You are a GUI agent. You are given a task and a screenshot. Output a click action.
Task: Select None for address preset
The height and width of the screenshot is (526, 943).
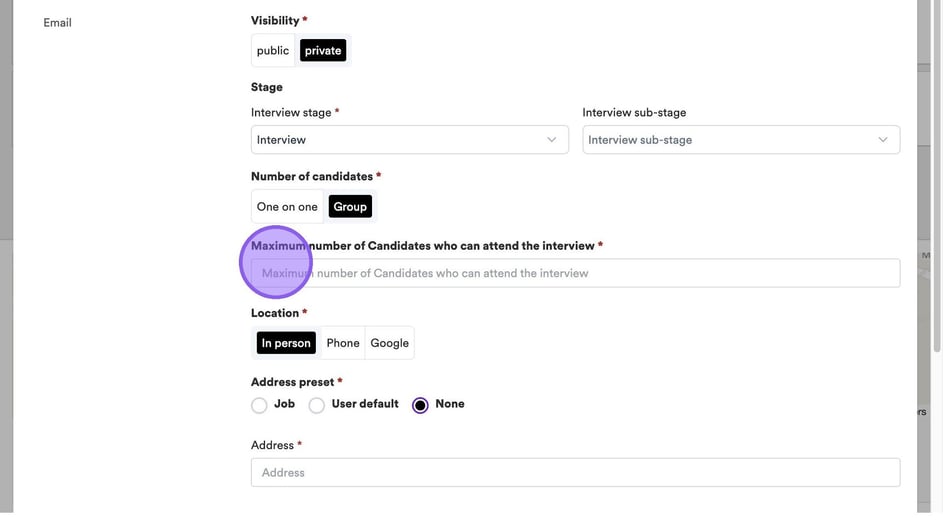(x=420, y=405)
